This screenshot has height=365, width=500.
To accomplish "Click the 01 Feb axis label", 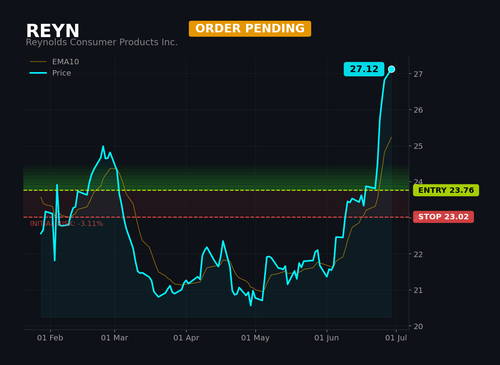I will 50,338.
